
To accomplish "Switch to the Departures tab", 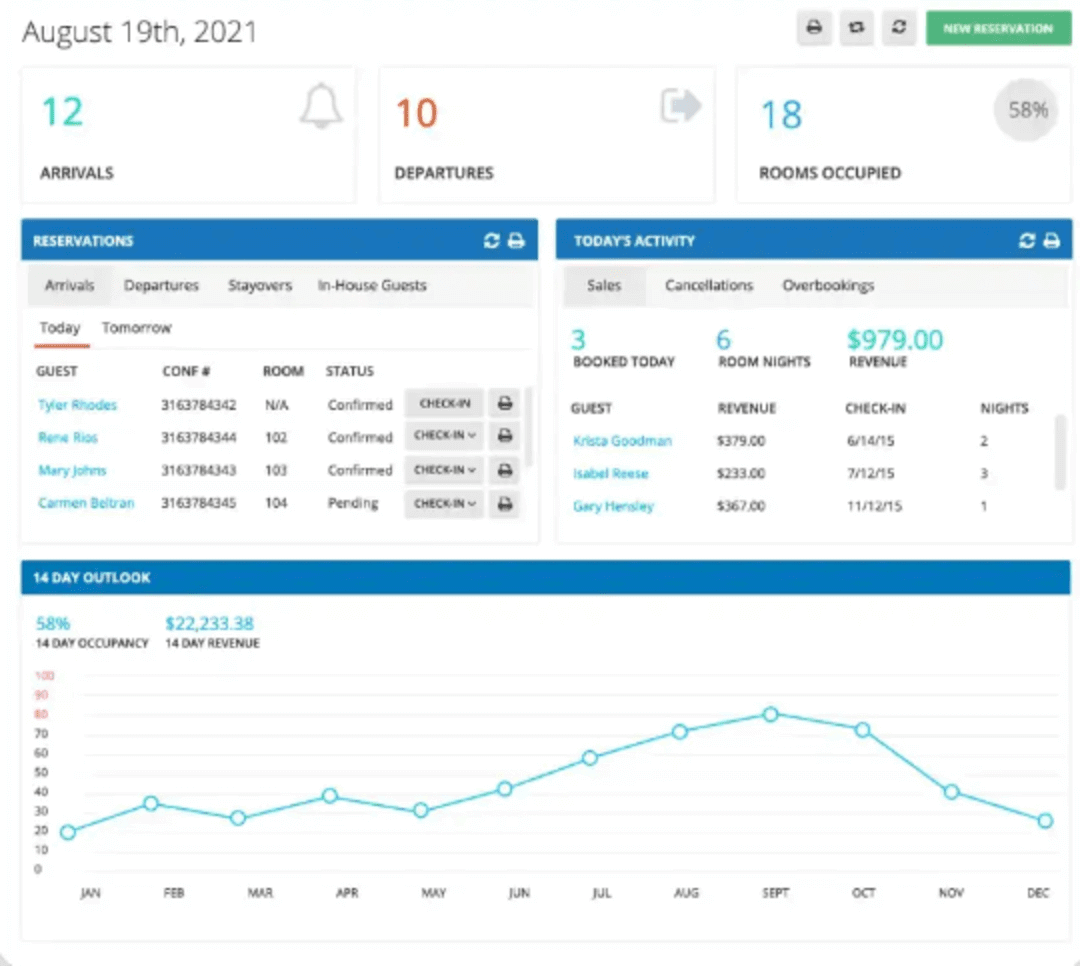I will click(x=161, y=285).
